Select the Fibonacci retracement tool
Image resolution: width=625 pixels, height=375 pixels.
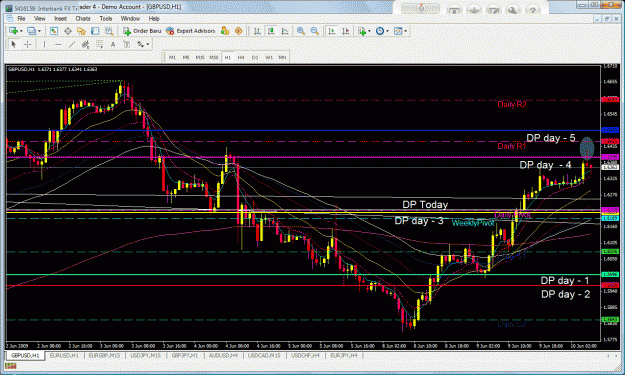tap(99, 44)
